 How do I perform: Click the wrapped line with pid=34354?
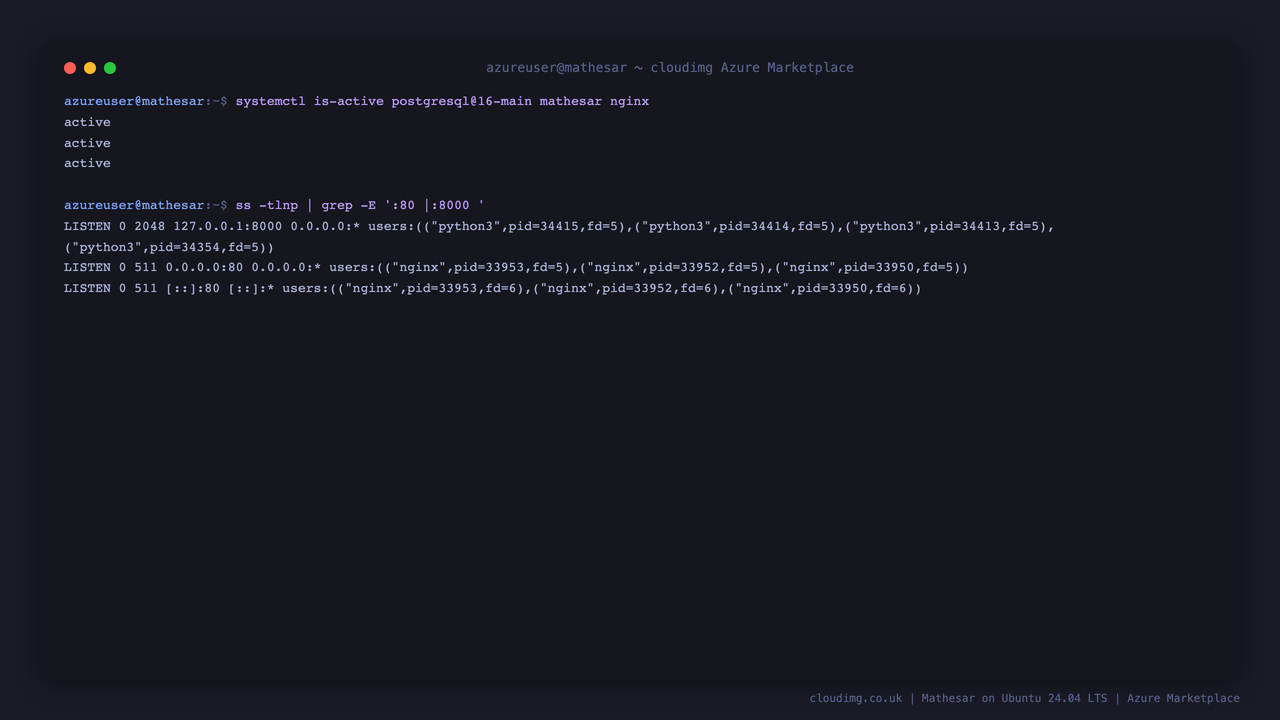169,247
